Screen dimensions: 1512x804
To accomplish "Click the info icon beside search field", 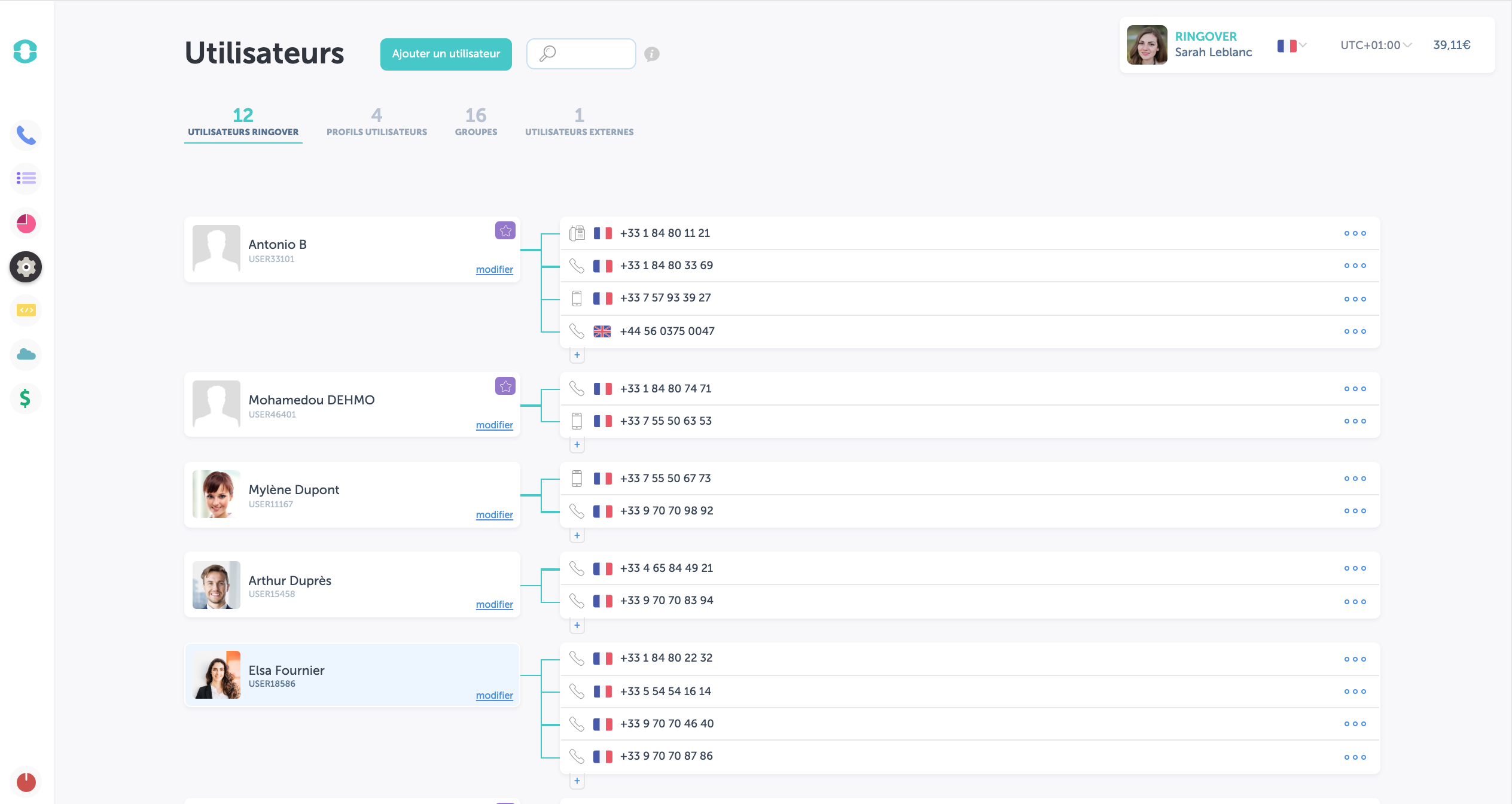I will click(651, 54).
